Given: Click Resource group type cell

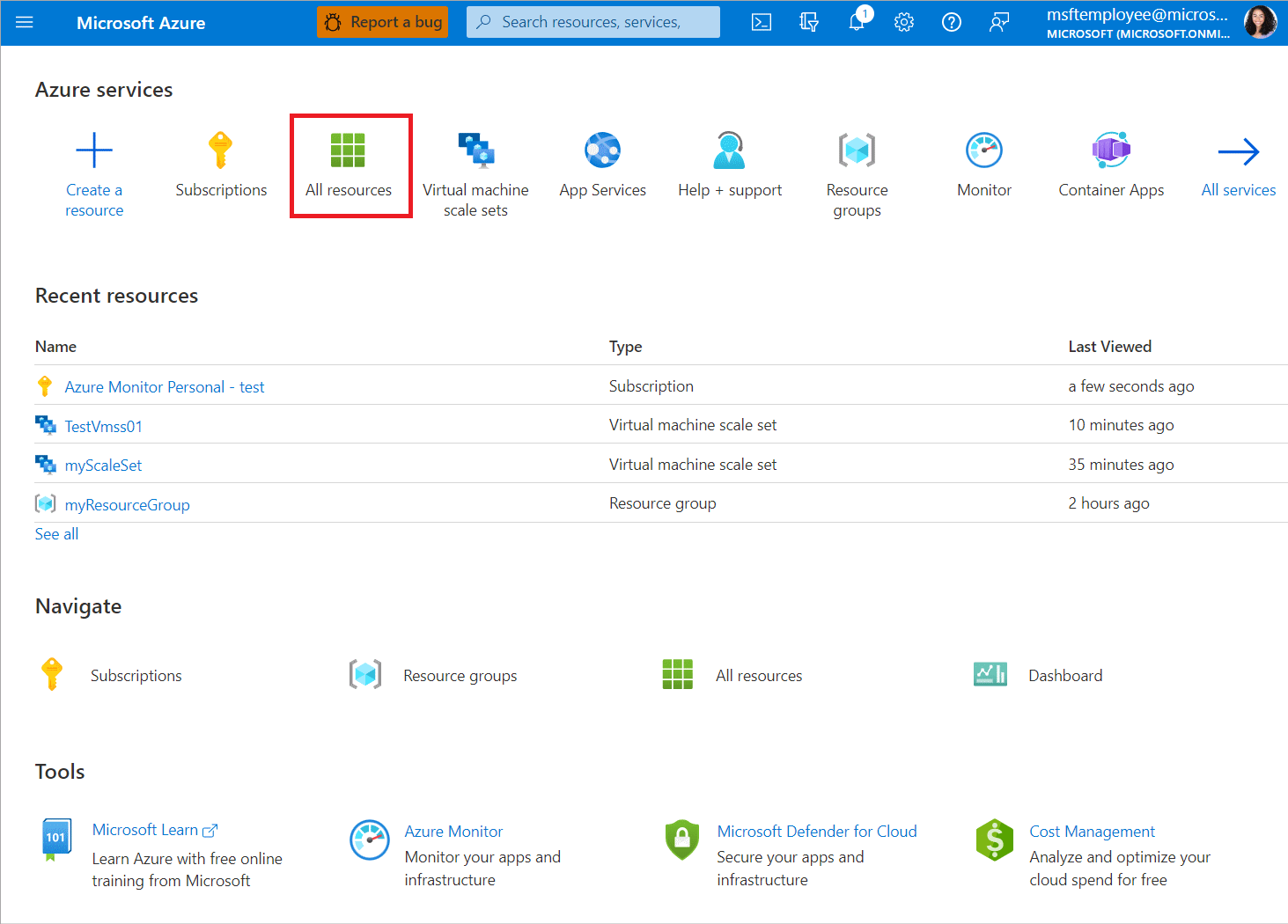Looking at the screenshot, I should pos(663,503).
